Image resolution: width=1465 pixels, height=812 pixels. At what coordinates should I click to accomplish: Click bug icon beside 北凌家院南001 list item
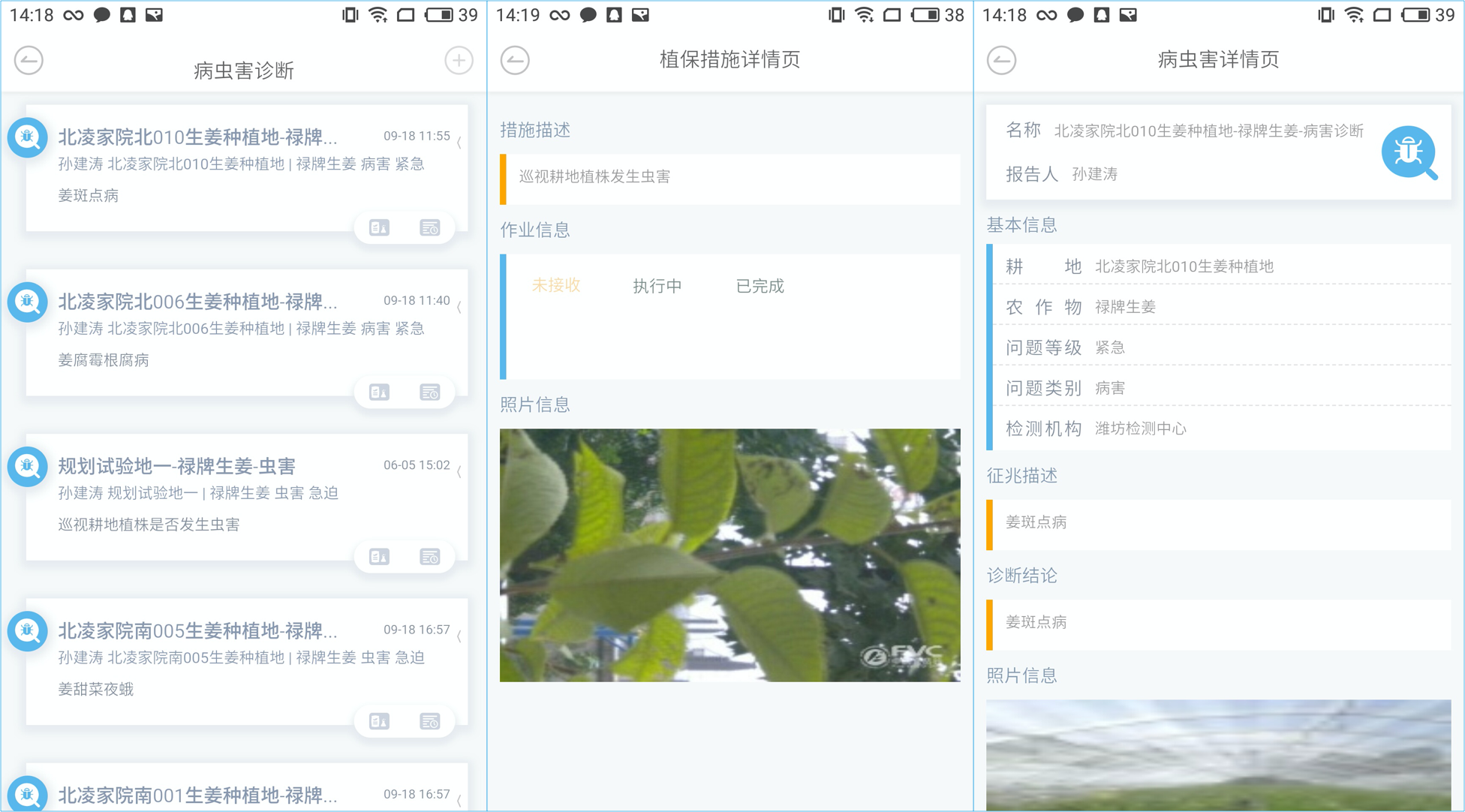(28, 794)
